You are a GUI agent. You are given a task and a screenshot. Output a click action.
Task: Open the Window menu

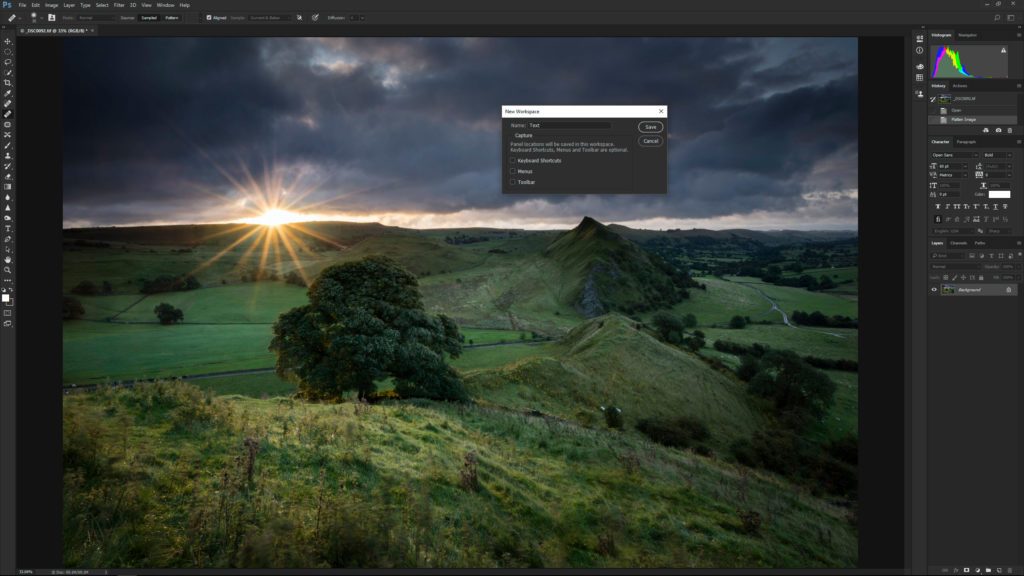[x=165, y=5]
